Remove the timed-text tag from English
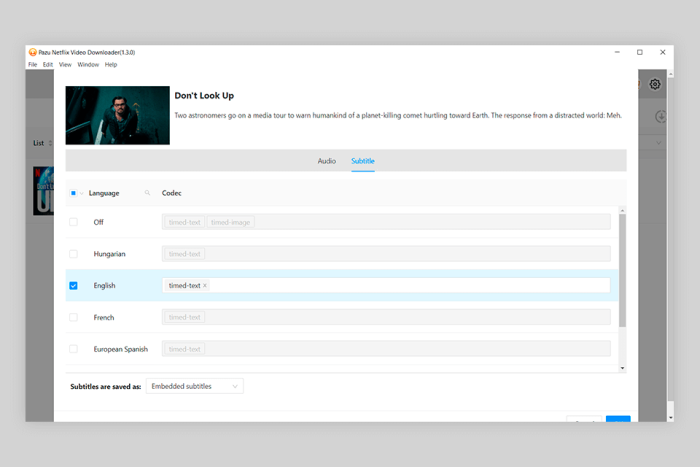Viewport: 700px width, 467px height. point(205,286)
